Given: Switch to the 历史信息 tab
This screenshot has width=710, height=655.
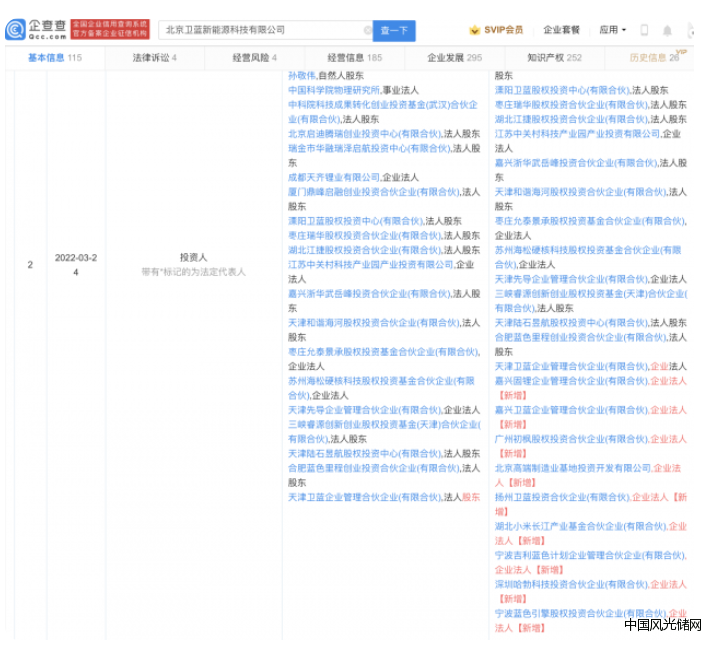Looking at the screenshot, I should (654, 57).
